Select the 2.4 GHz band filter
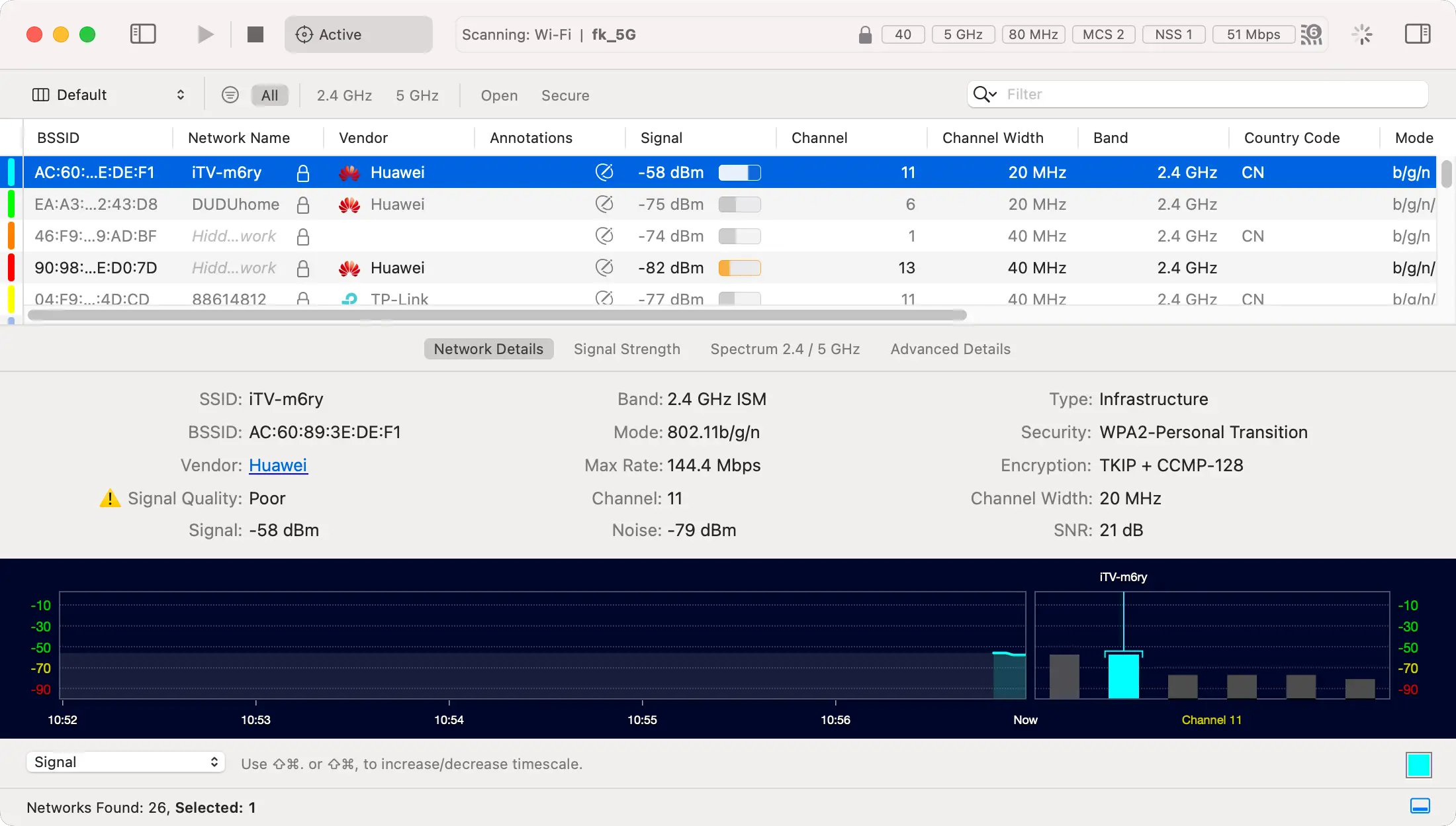Image resolution: width=1456 pixels, height=826 pixels. 344,95
